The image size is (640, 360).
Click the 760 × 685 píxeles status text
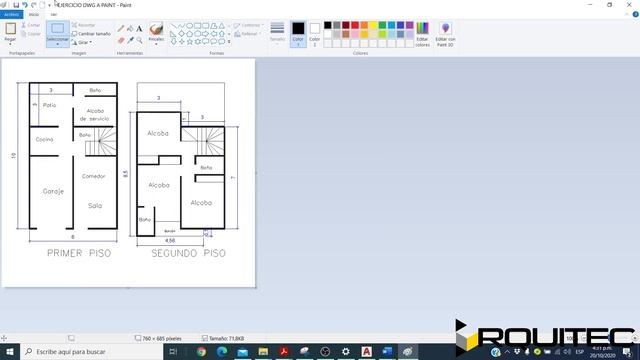(x=162, y=338)
